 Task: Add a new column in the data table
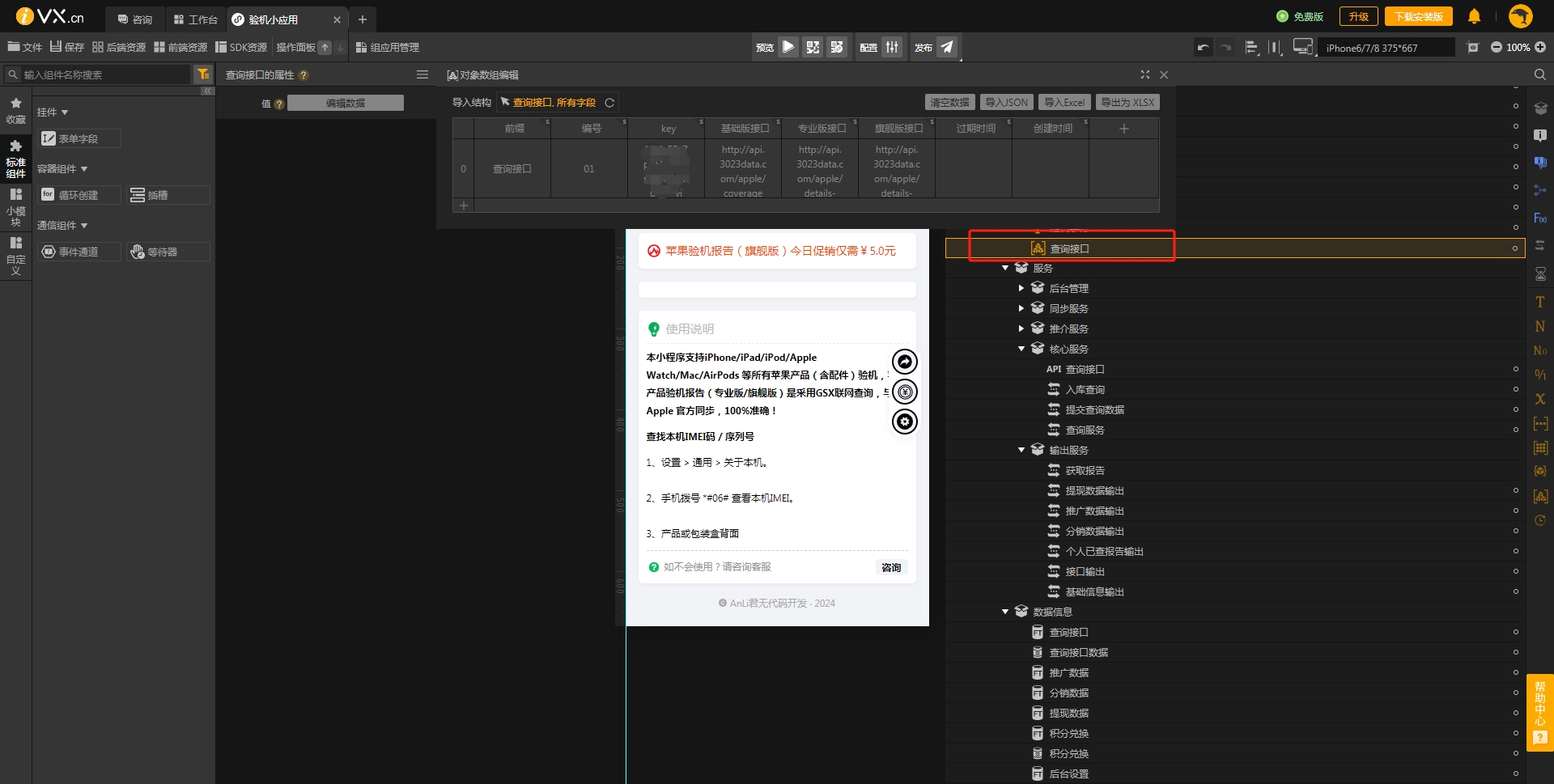[x=1123, y=129]
